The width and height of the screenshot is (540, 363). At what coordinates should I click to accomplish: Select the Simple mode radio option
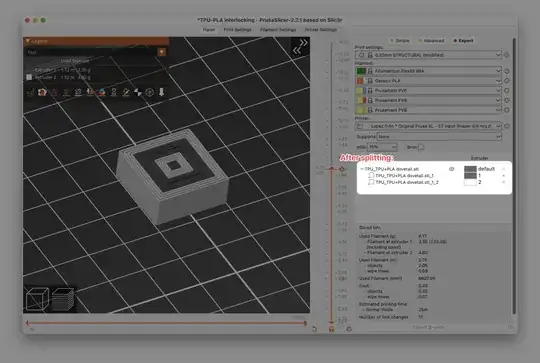tap(399, 41)
